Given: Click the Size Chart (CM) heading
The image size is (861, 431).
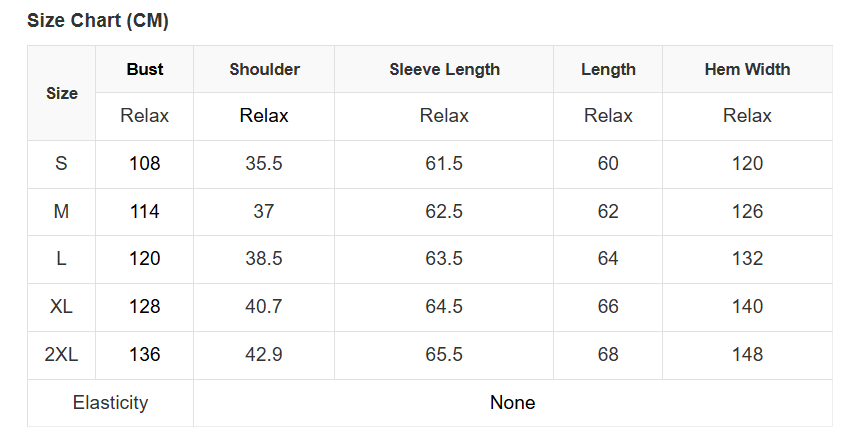Looking at the screenshot, I should click(x=97, y=21).
